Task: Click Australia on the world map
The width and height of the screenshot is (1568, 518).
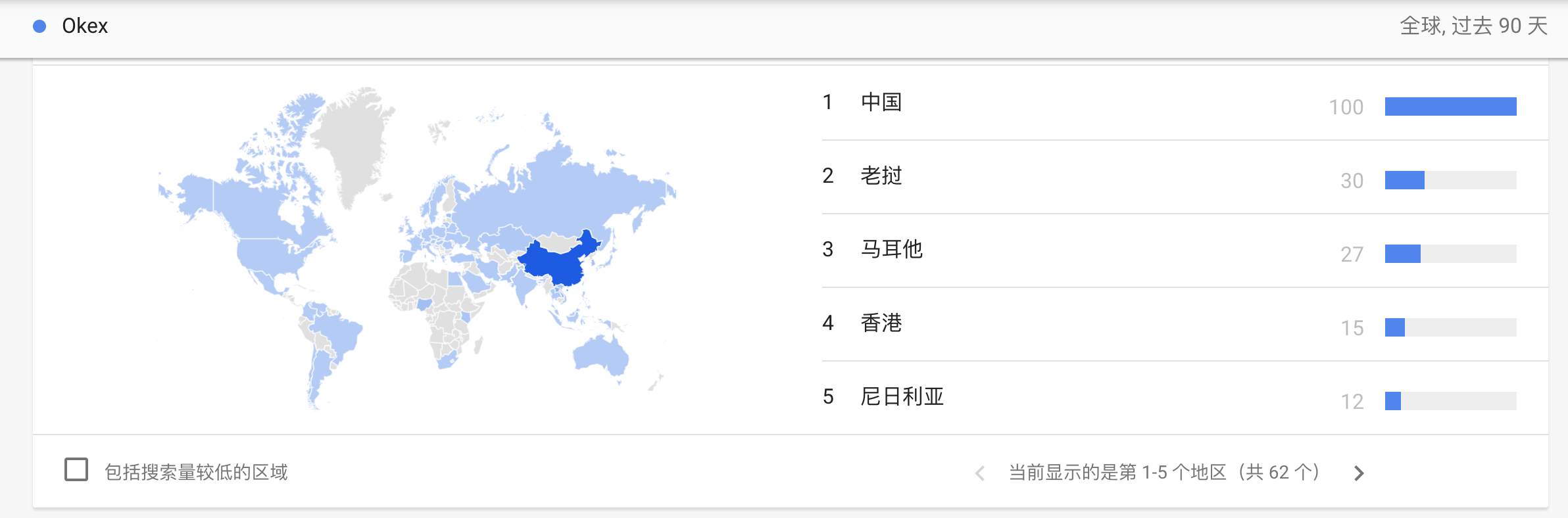Action: coord(600,356)
